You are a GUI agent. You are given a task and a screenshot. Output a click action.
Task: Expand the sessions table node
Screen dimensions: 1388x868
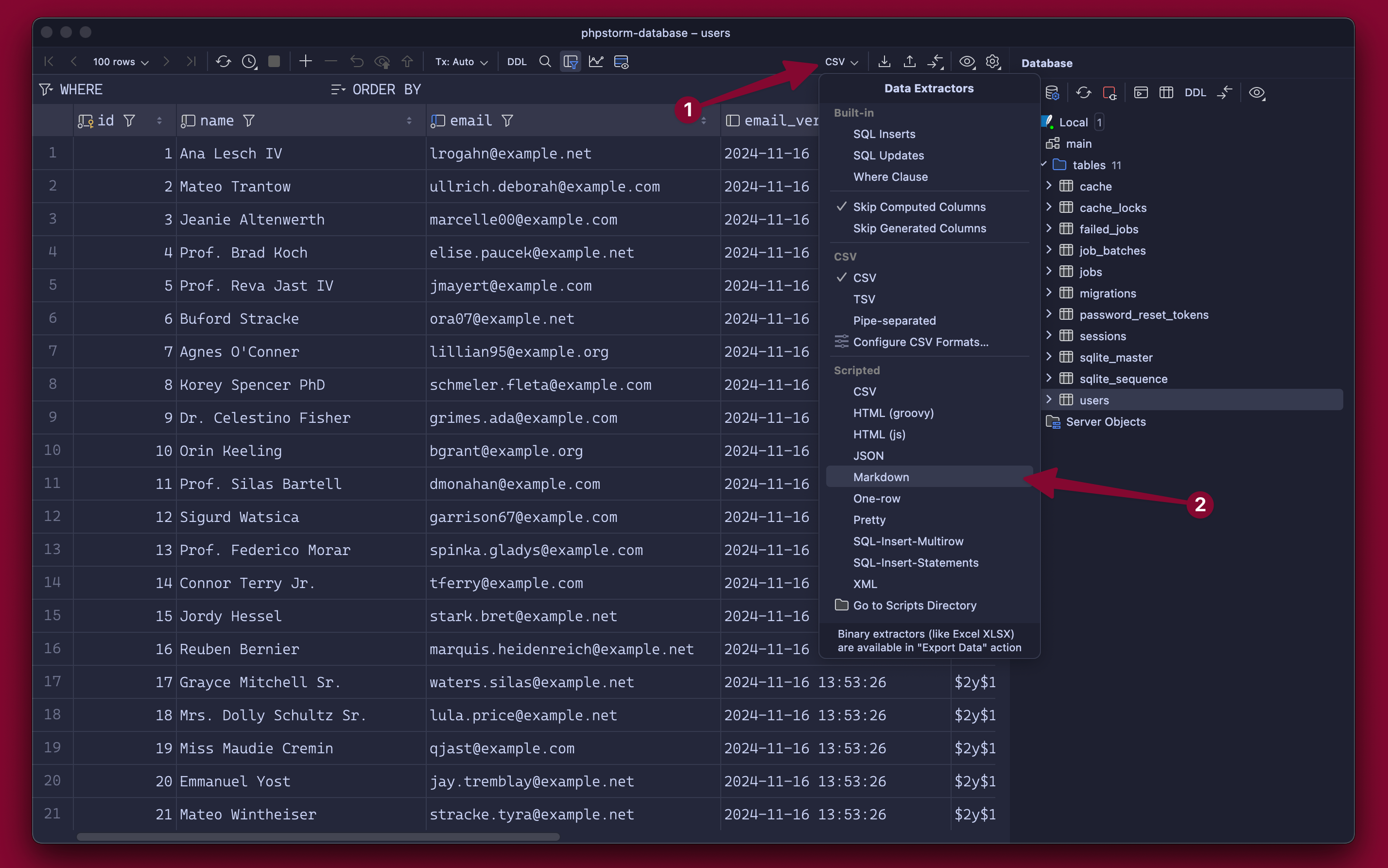1049,335
